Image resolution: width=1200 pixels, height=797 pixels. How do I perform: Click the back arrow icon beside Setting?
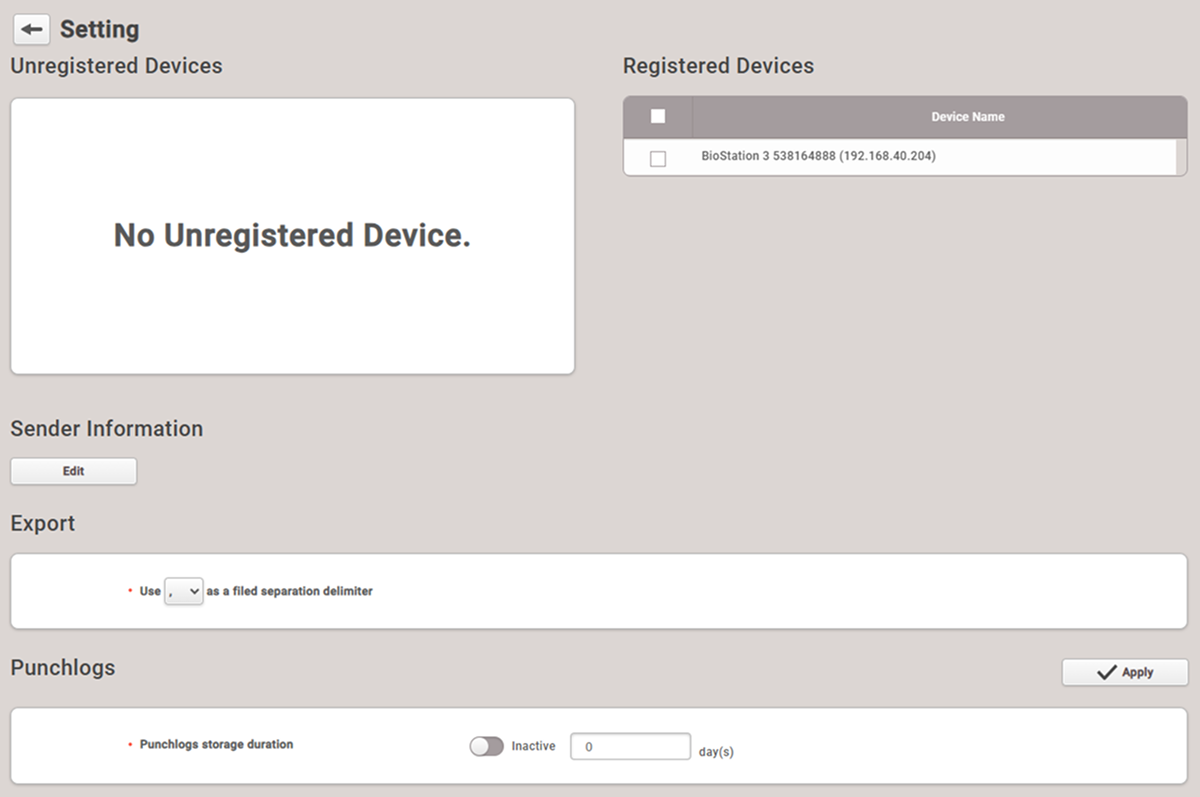(x=31, y=30)
